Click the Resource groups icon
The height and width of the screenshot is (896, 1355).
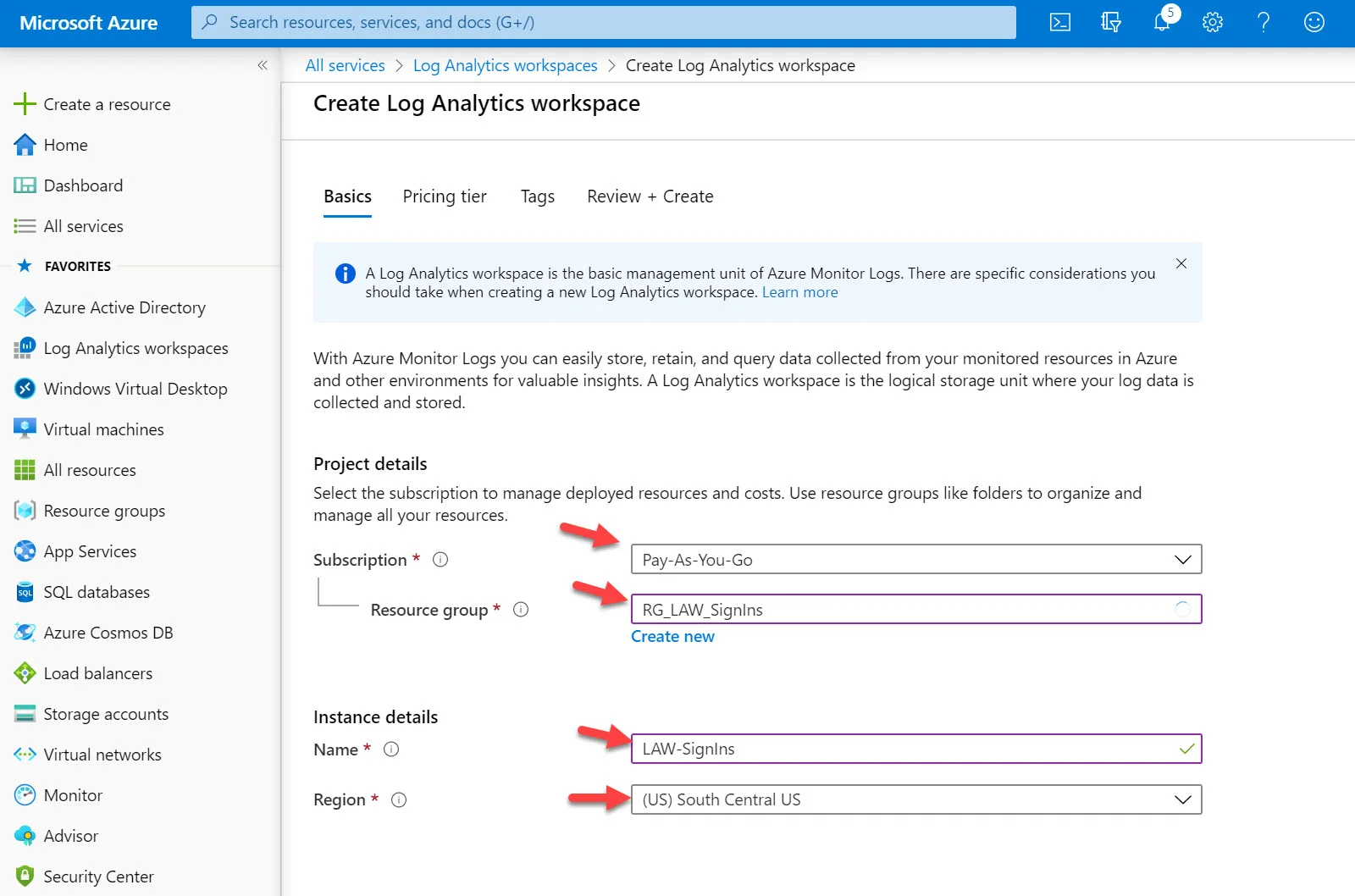(x=25, y=511)
